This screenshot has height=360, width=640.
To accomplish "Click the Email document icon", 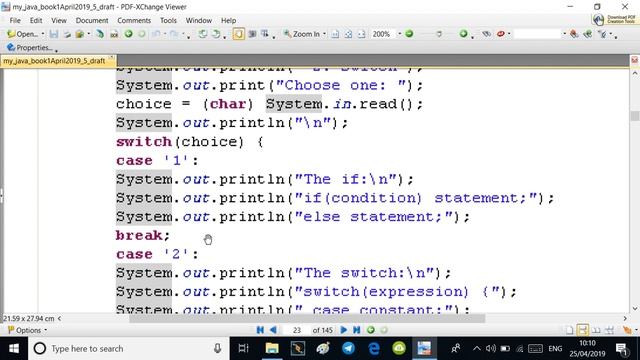I will coord(80,34).
